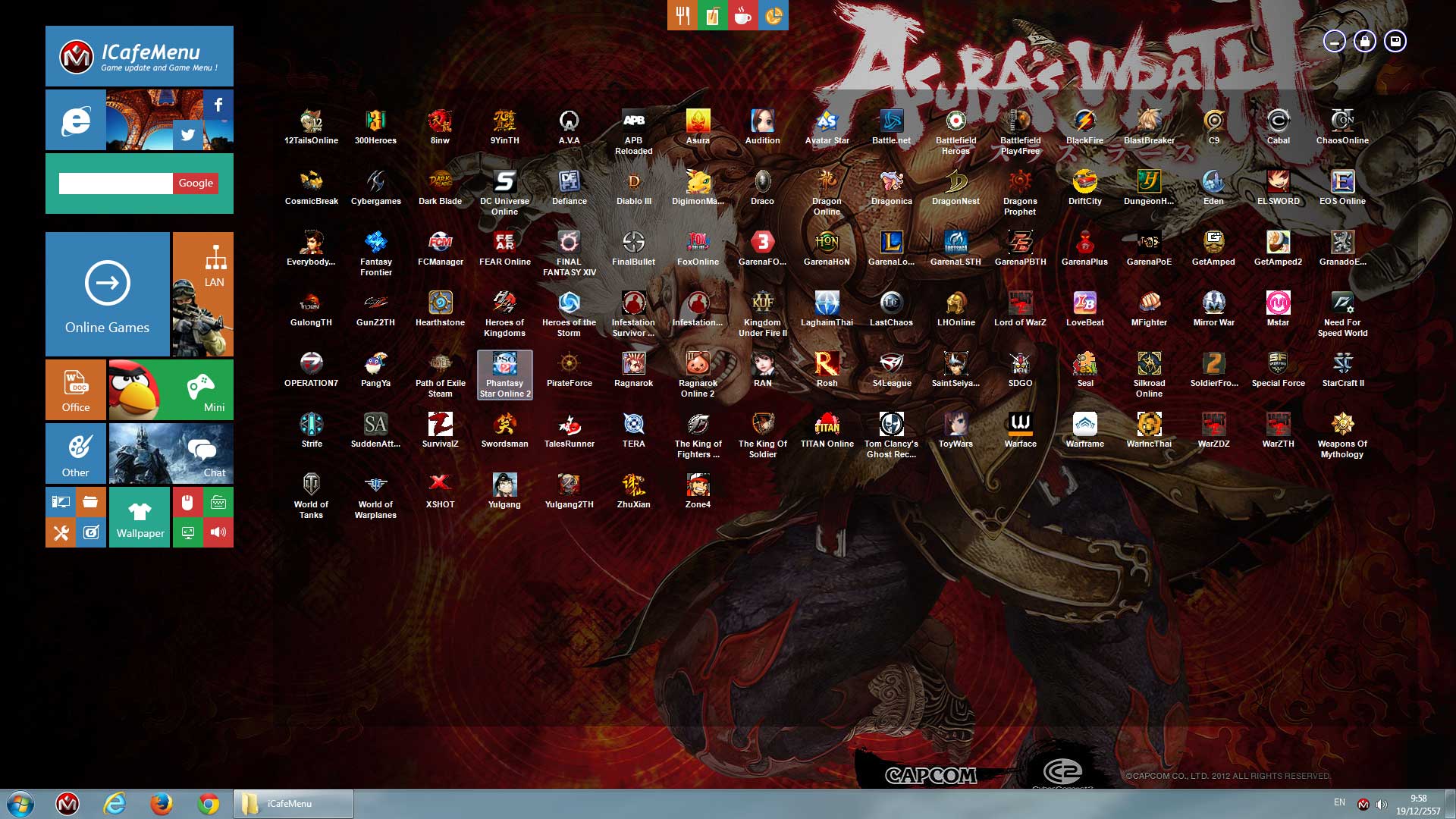Image resolution: width=1456 pixels, height=819 pixels.
Task: Launch Battle.net from the game grid
Action: point(891,127)
